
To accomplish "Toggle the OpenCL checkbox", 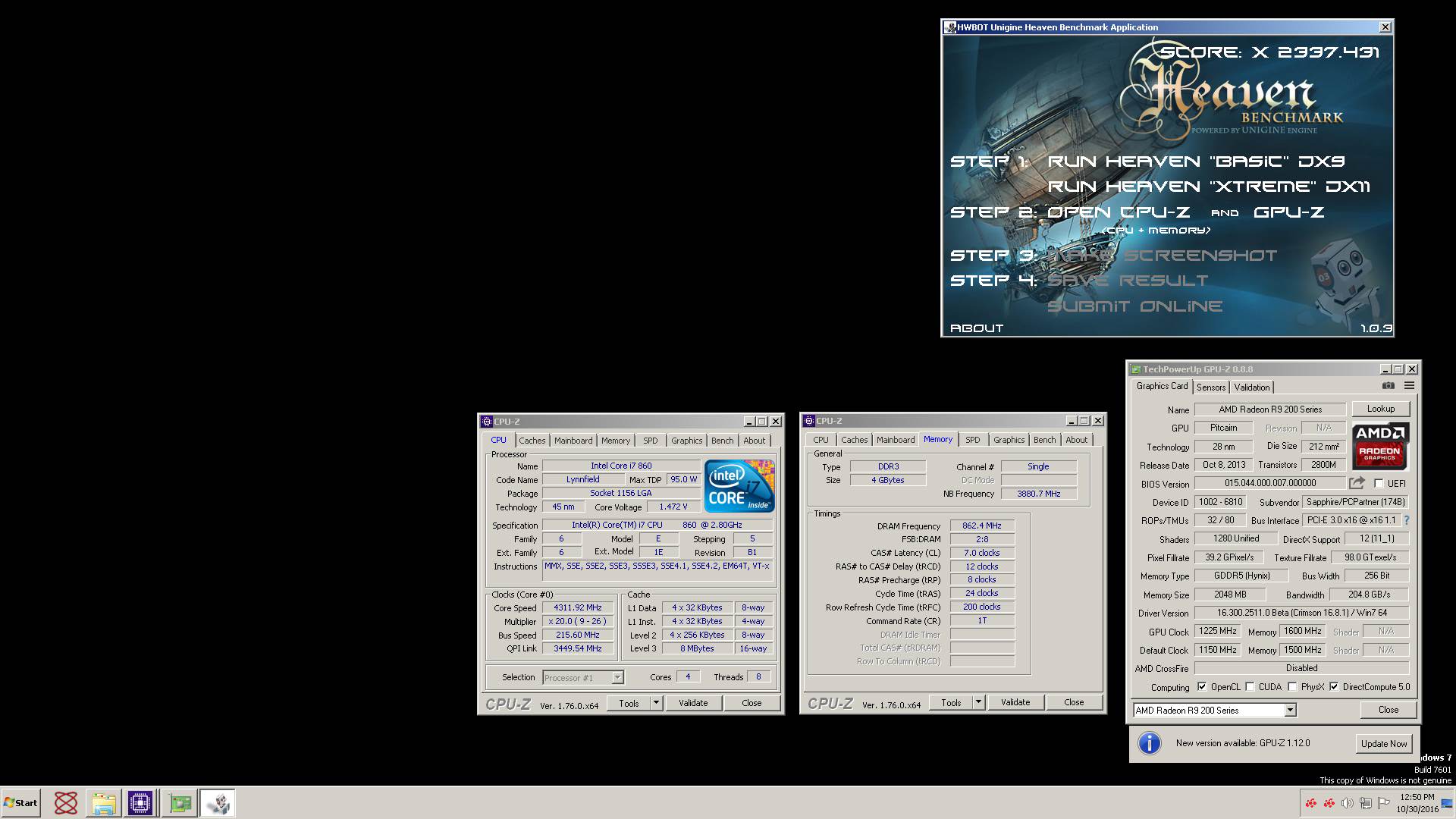I will coord(1202,687).
